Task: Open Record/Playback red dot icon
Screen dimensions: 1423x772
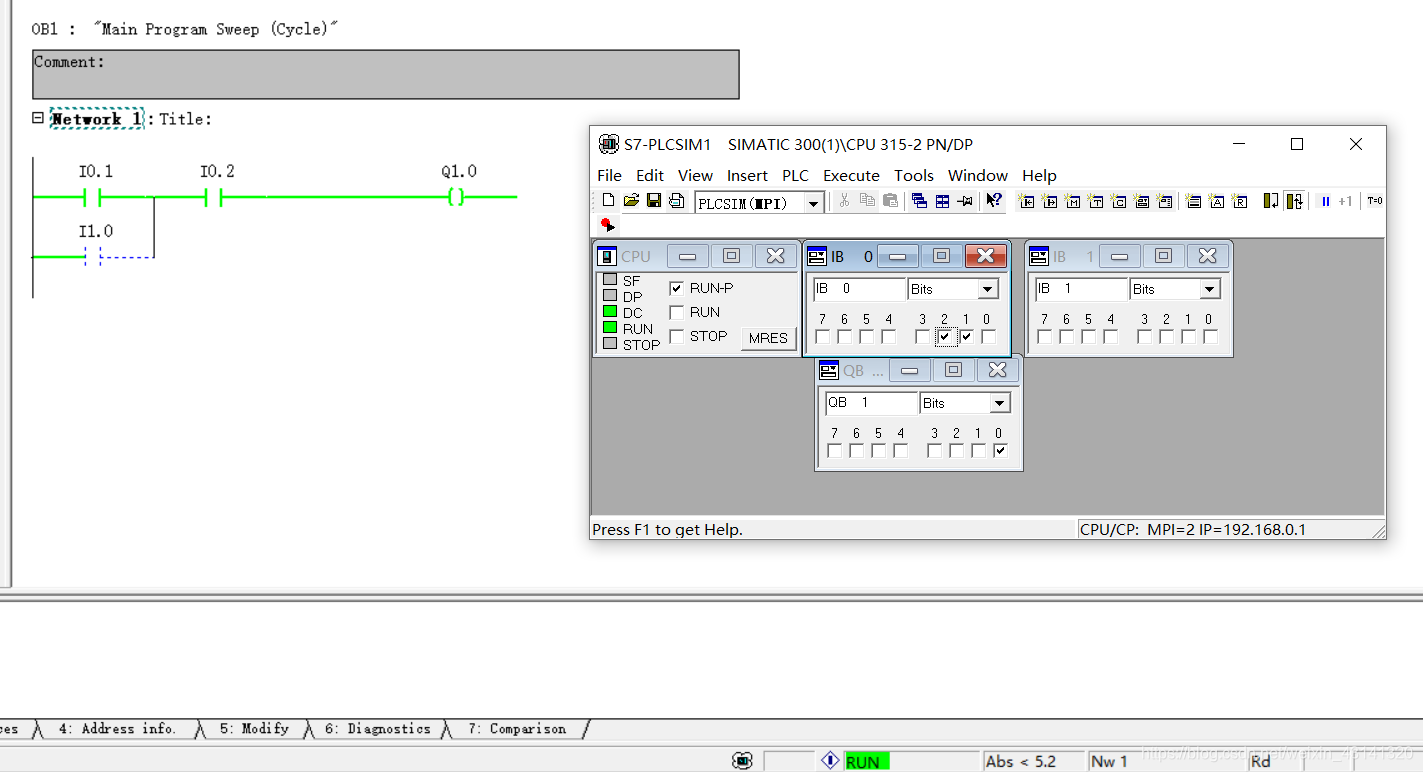Action: click(x=608, y=225)
